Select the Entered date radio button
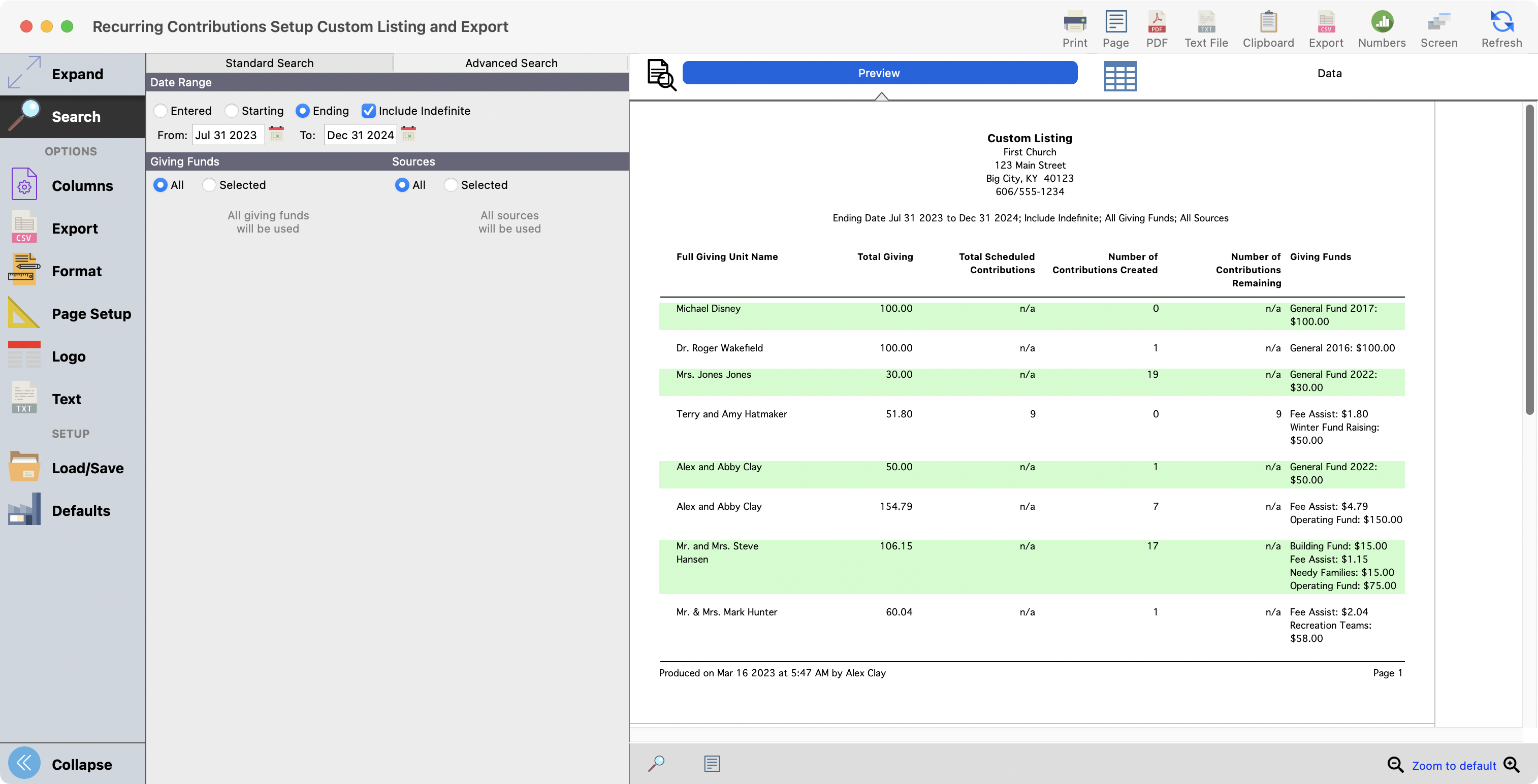Viewport: 1538px width, 784px height. (161, 111)
